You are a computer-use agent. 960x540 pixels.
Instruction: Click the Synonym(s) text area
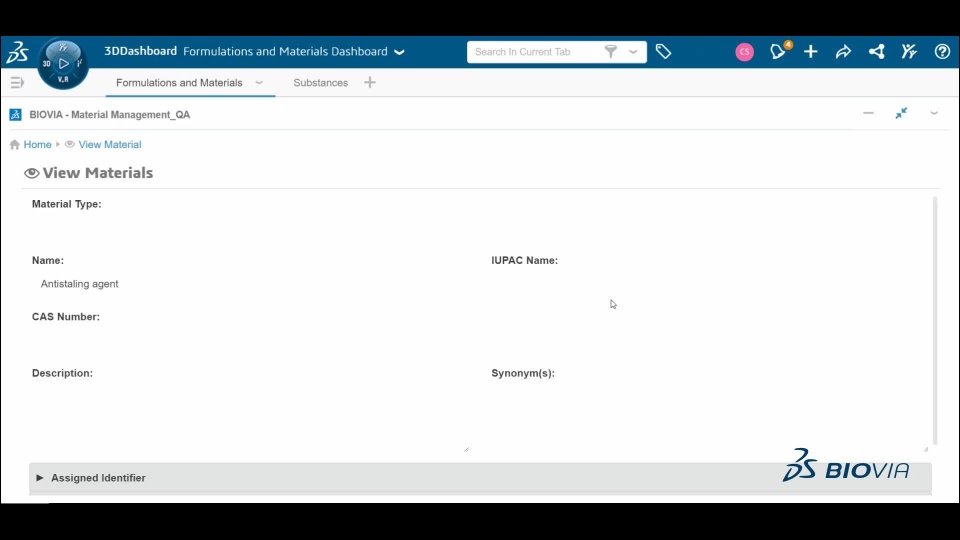click(x=710, y=418)
